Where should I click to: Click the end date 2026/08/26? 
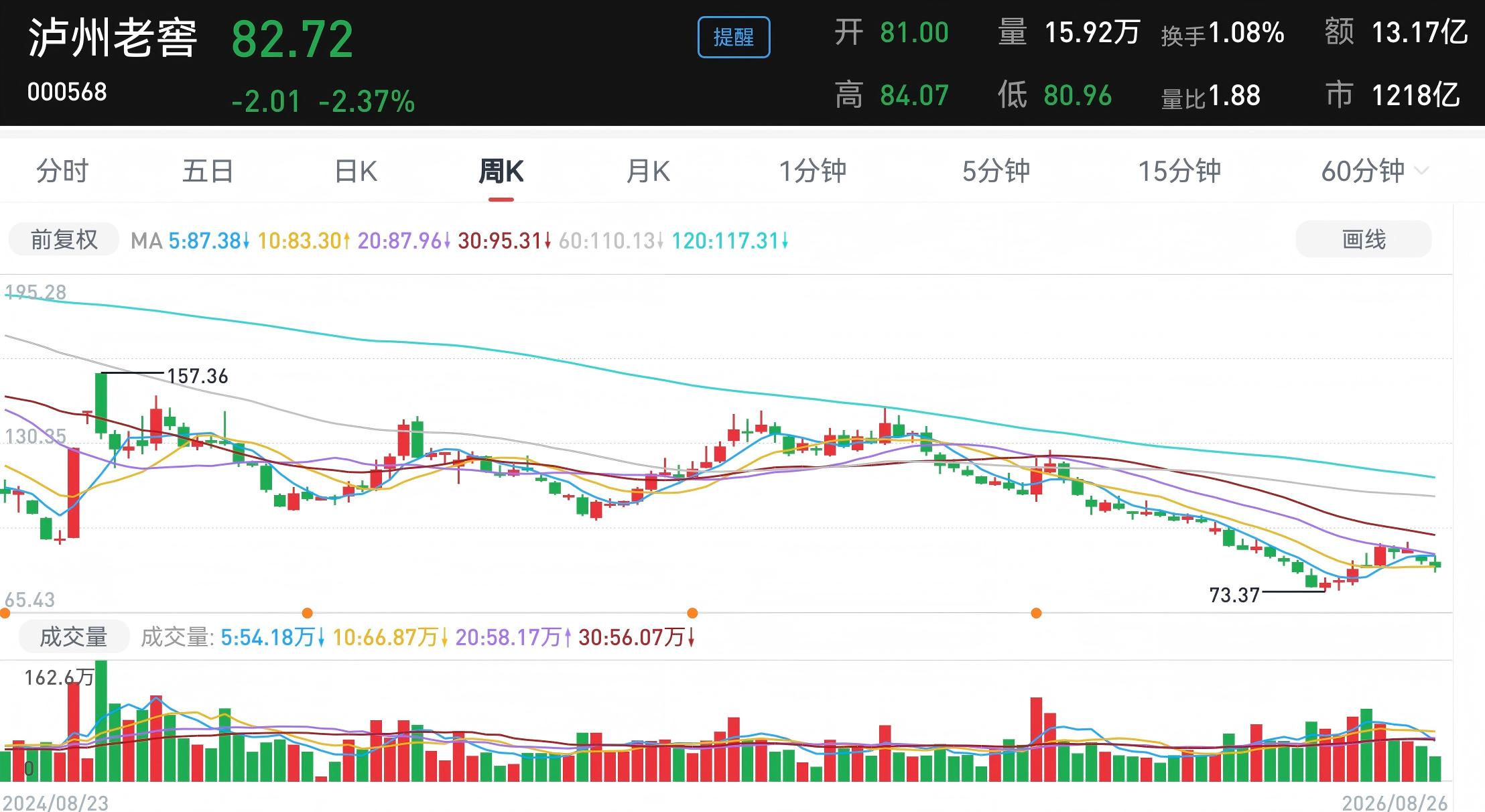click(1395, 803)
